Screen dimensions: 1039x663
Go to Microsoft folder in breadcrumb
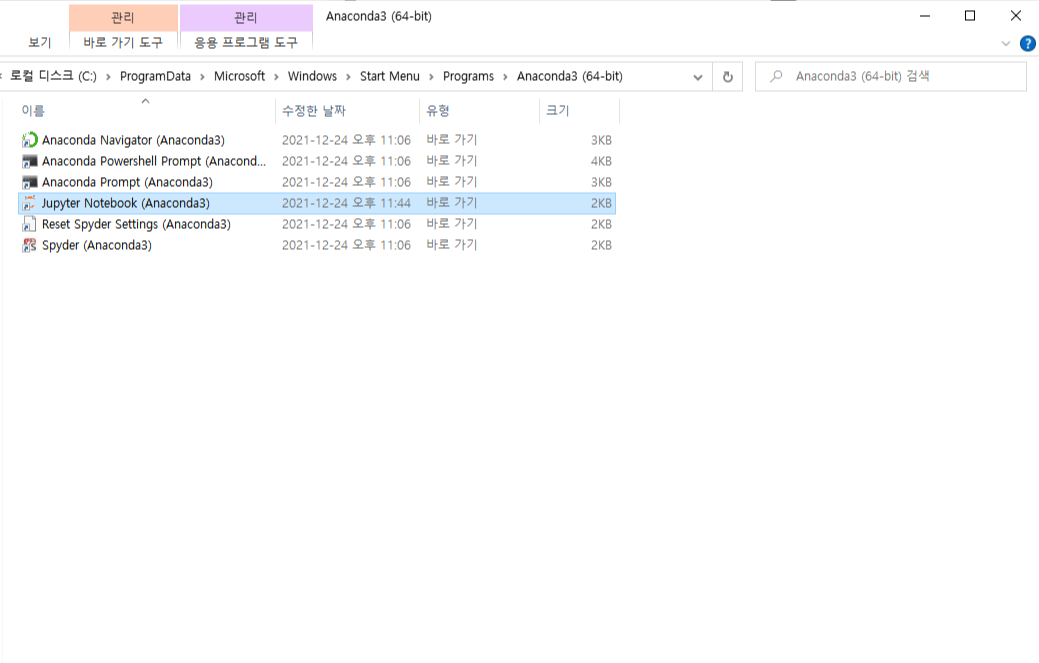point(239,76)
